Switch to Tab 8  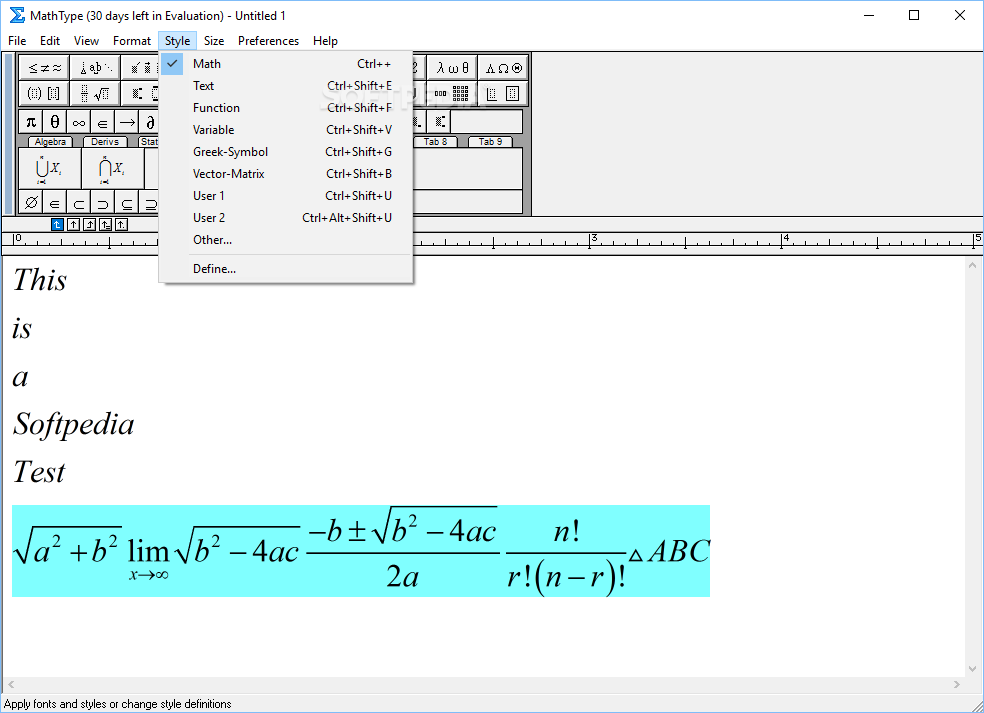tap(435, 142)
